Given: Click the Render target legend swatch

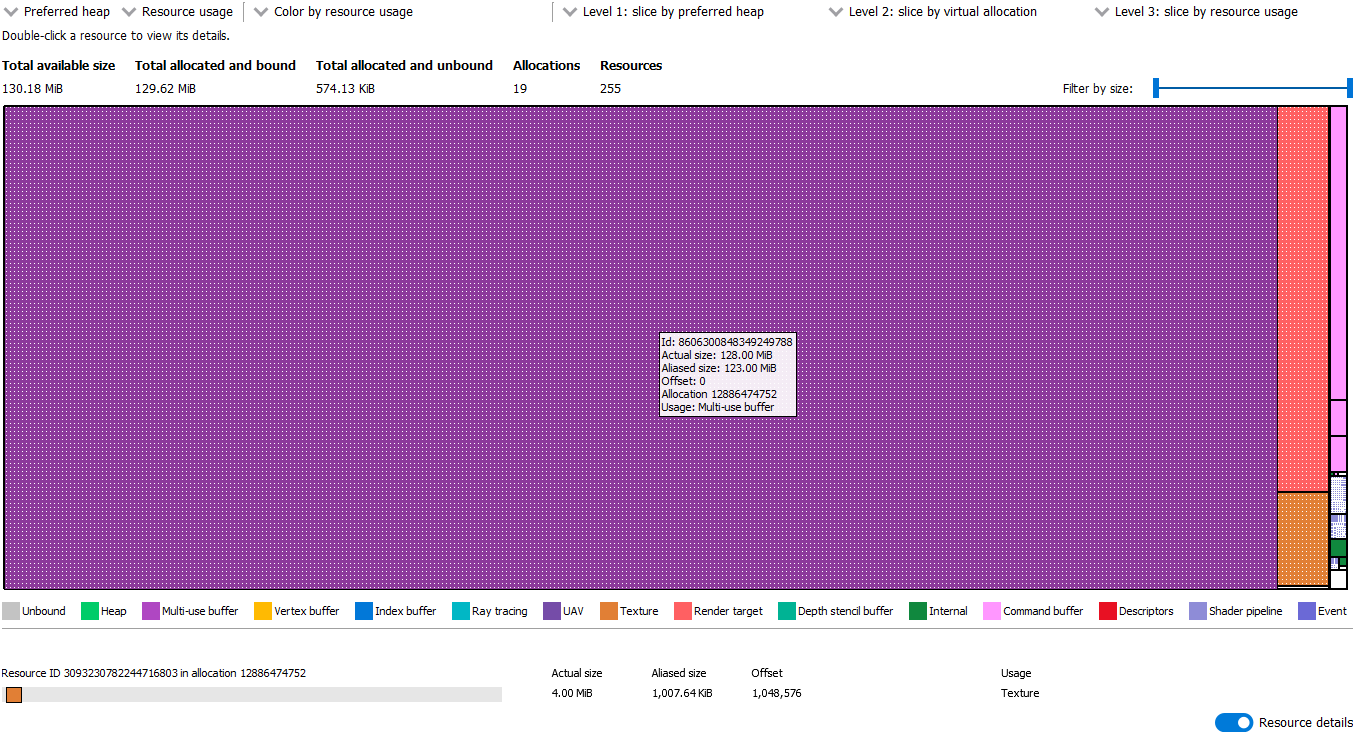Looking at the screenshot, I should [x=684, y=611].
